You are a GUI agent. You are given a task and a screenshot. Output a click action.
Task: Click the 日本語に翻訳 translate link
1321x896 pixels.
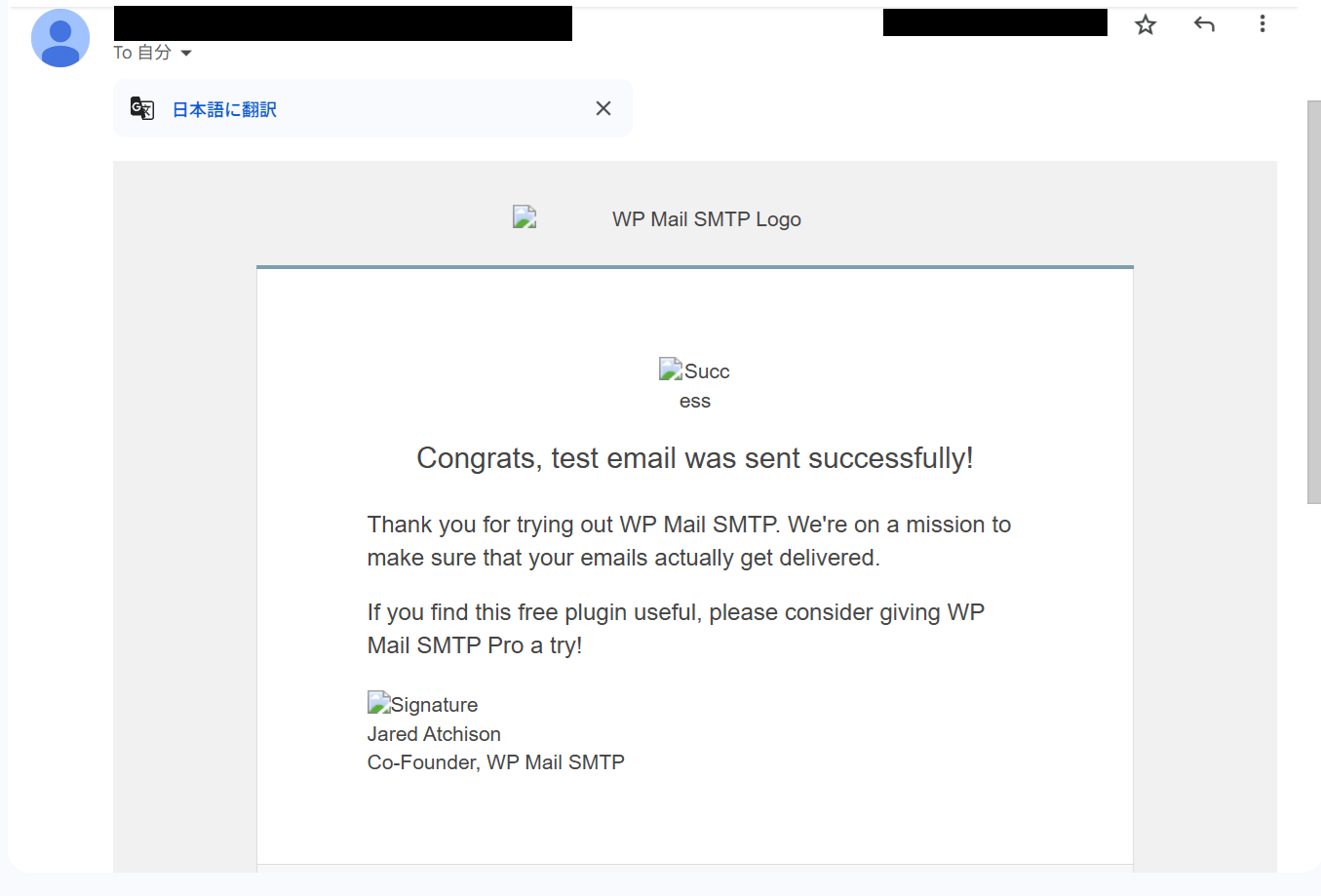tap(224, 109)
